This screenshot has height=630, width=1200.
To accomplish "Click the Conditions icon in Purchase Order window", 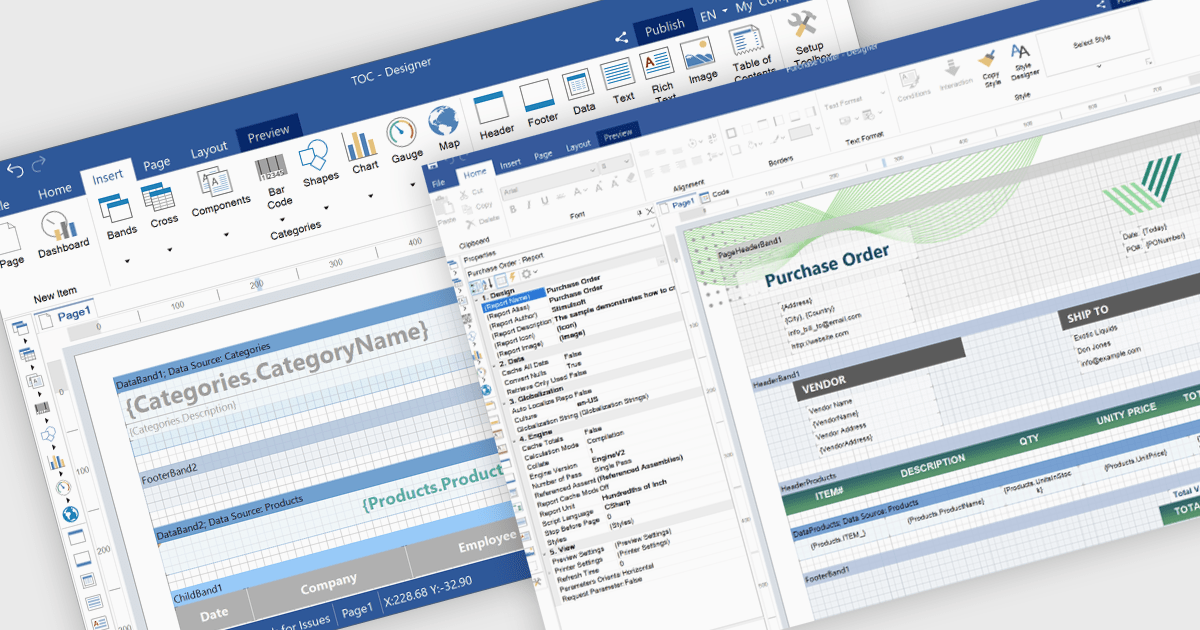I will [910, 77].
